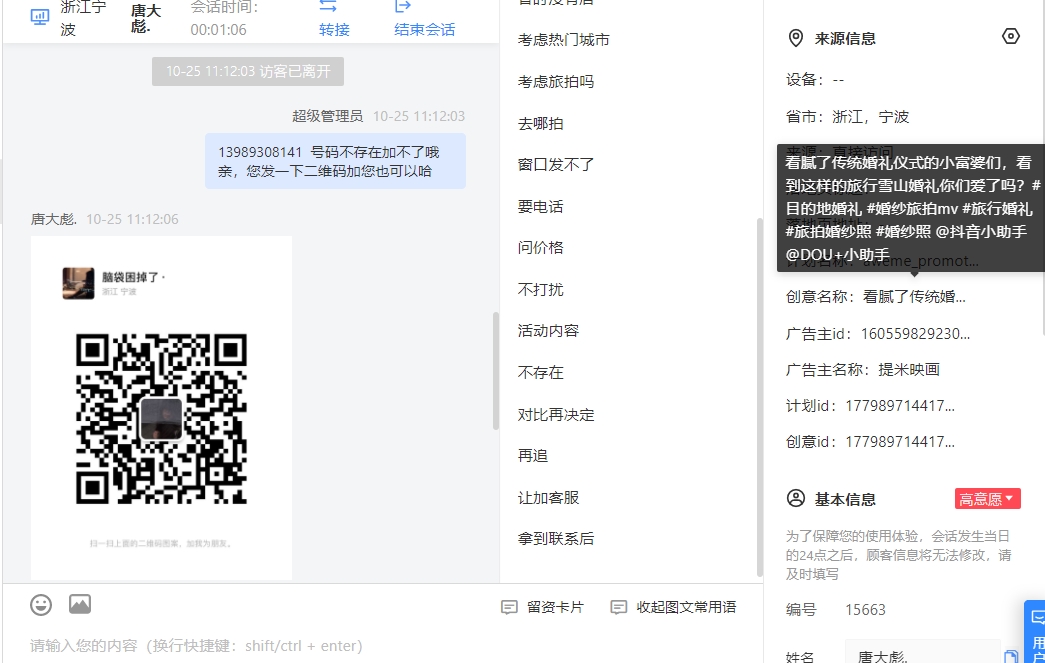Click the 访客已离开 system notice
Viewport: 1045px width, 663px height.
click(248, 71)
